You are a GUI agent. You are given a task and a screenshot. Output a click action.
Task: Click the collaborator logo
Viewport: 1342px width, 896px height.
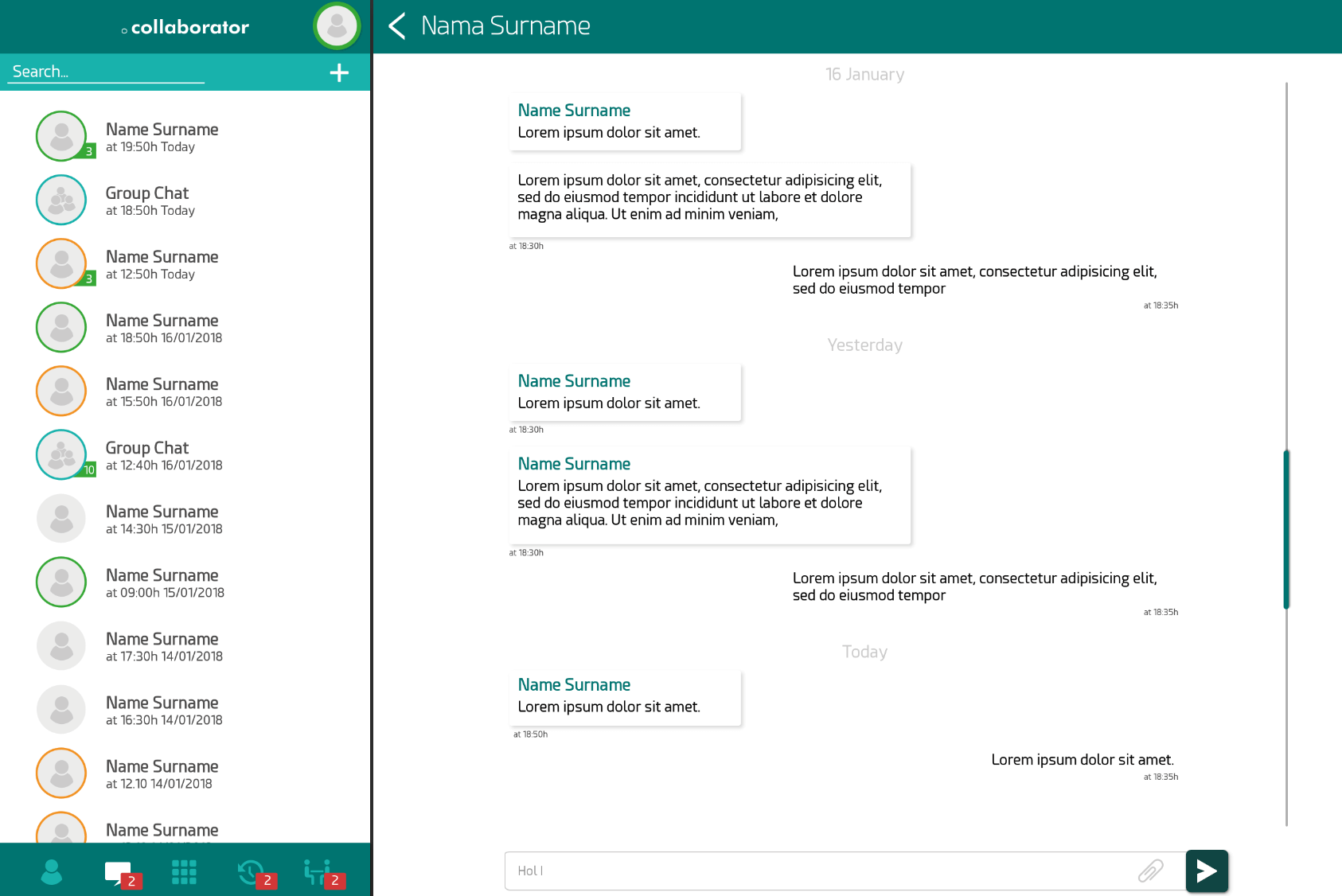coord(185,27)
